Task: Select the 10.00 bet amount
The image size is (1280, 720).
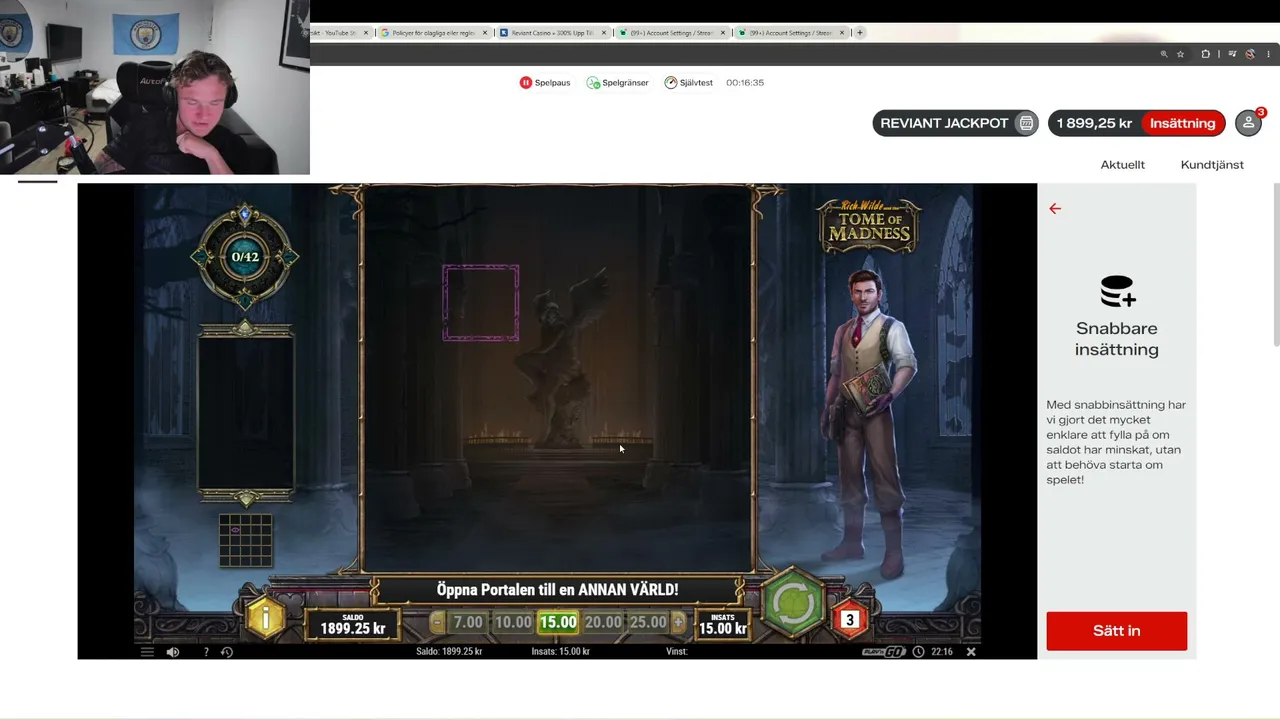Action: [513, 622]
